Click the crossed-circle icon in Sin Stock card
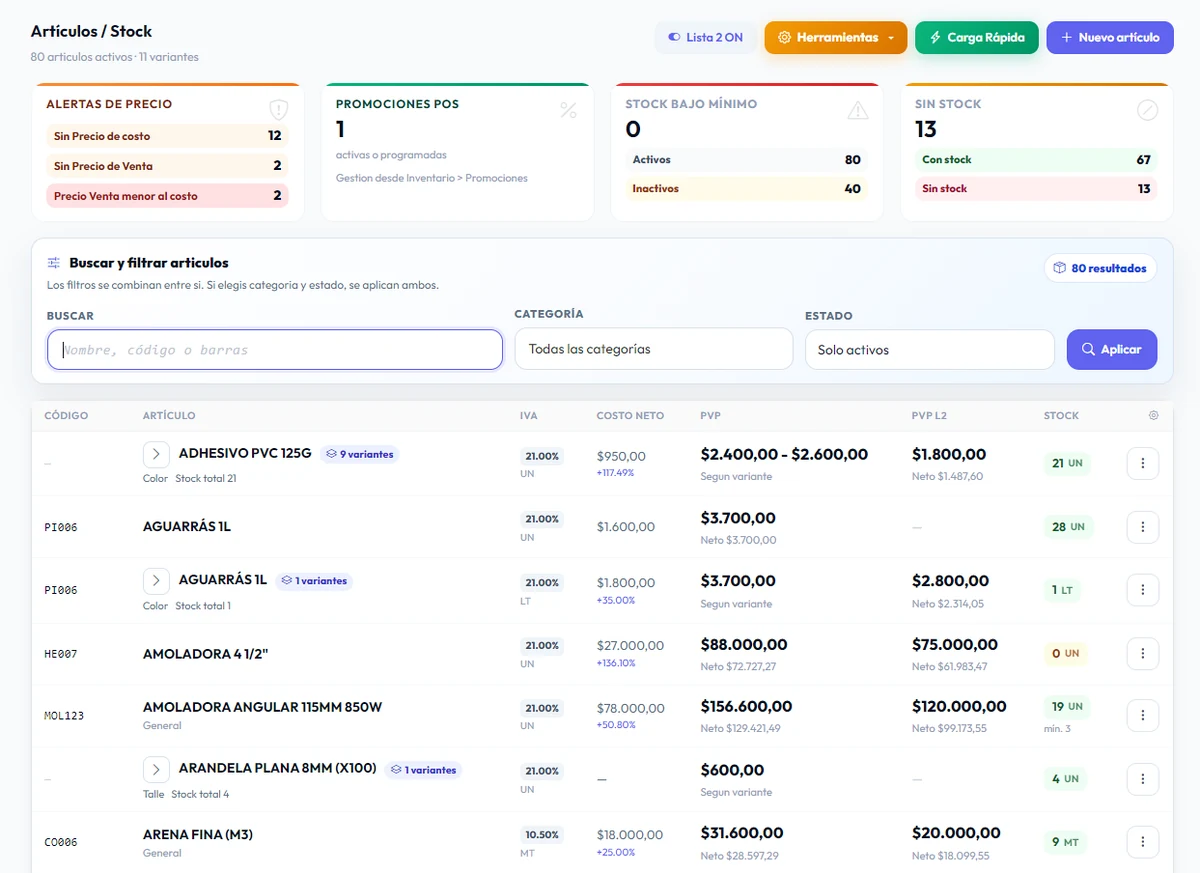The image size is (1200, 873). [1147, 110]
